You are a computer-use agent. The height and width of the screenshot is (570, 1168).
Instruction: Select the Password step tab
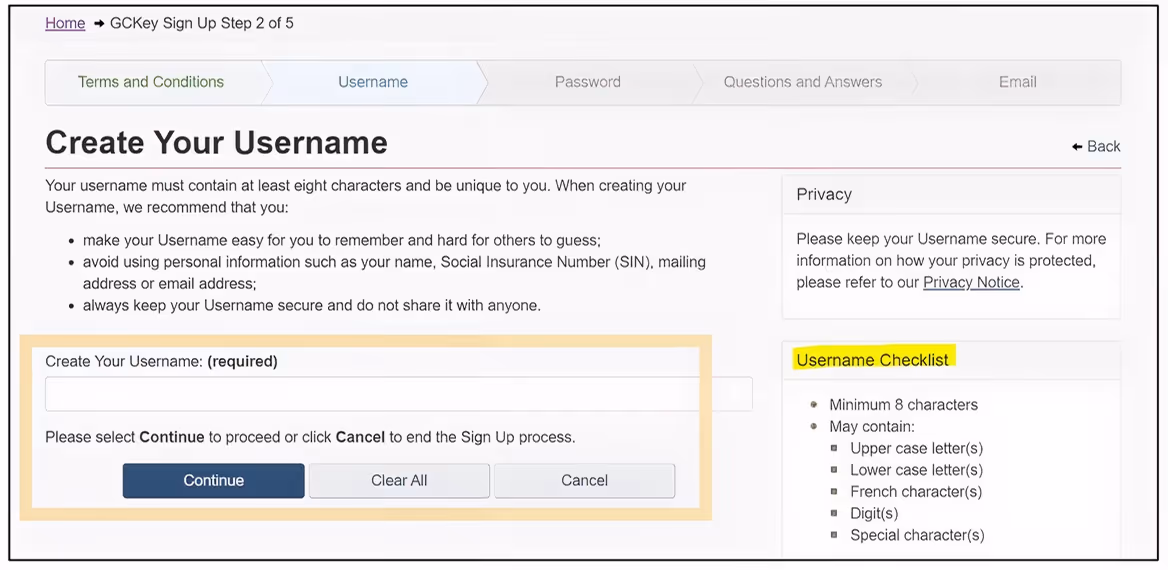tap(587, 82)
